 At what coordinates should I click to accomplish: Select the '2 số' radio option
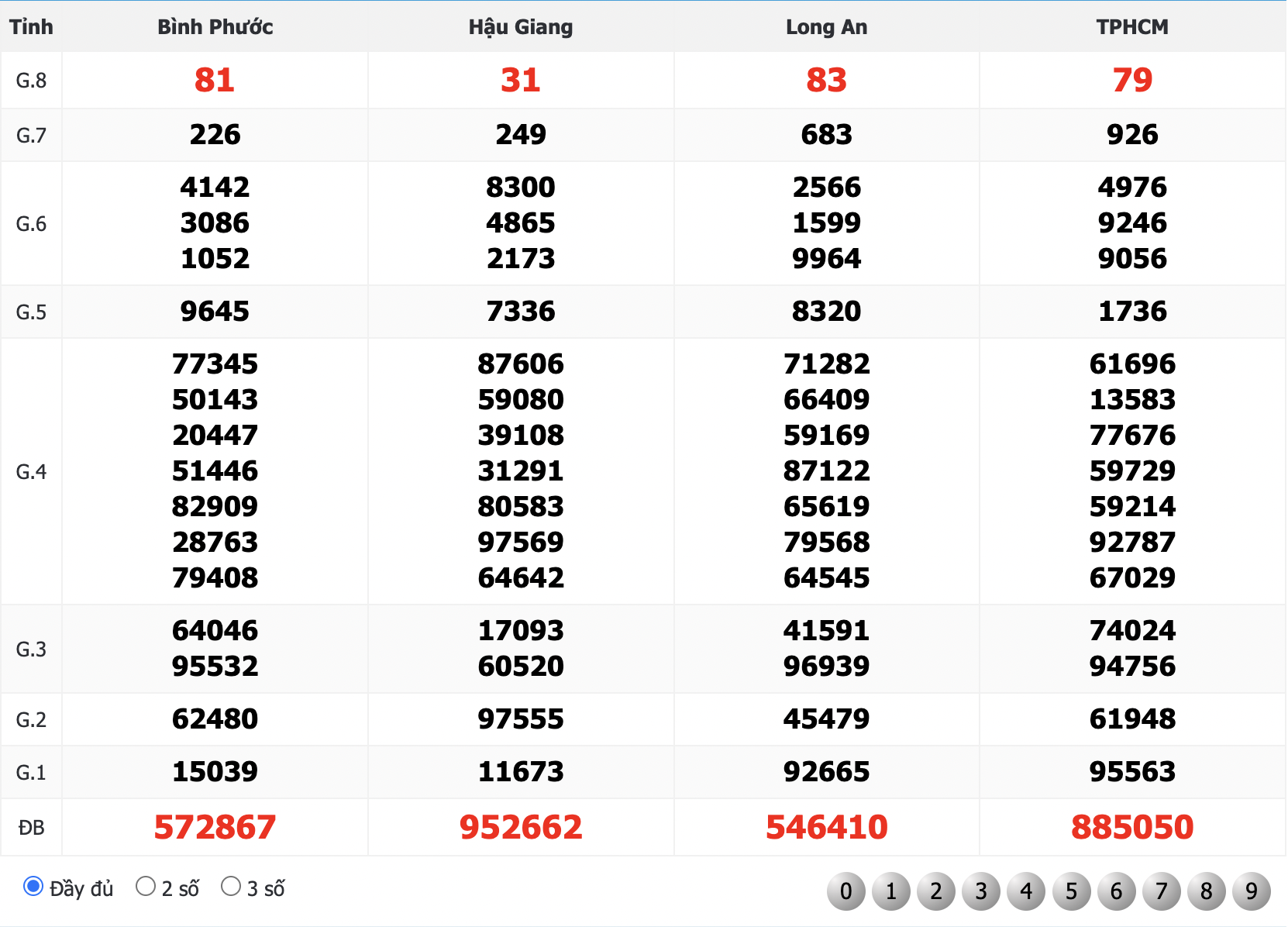pos(146,886)
